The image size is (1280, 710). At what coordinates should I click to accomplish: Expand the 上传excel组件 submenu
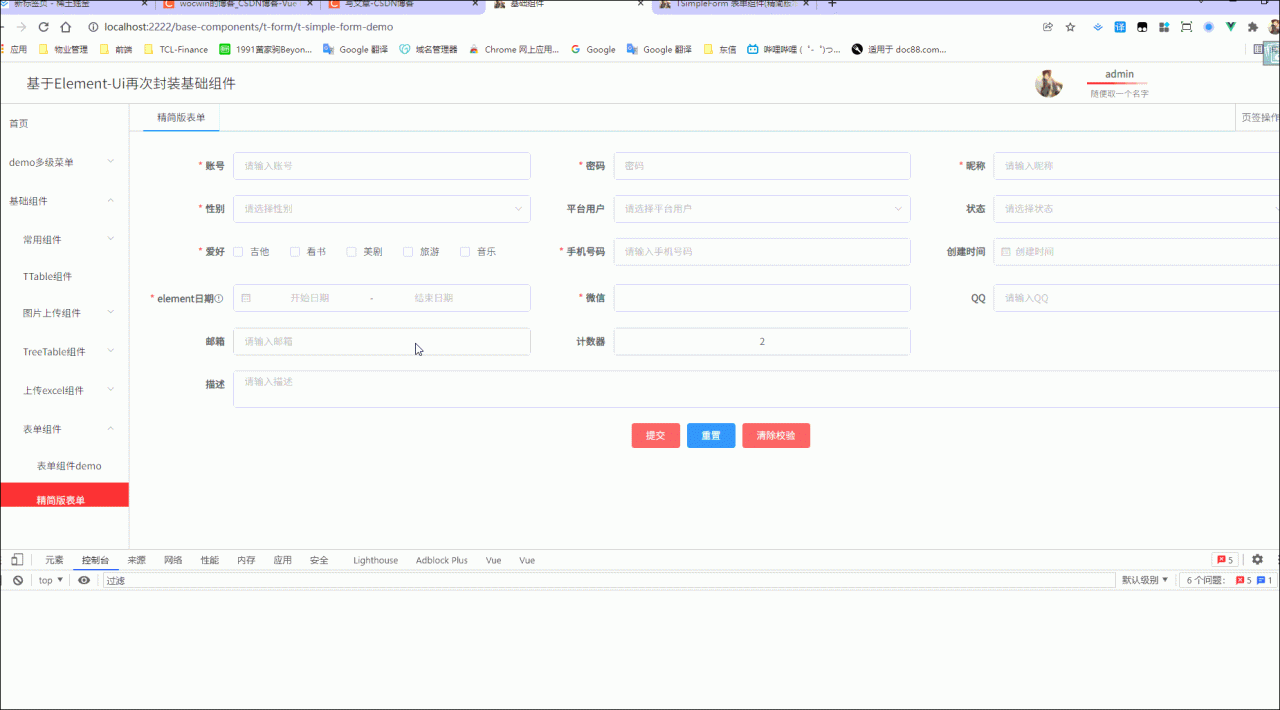point(64,391)
